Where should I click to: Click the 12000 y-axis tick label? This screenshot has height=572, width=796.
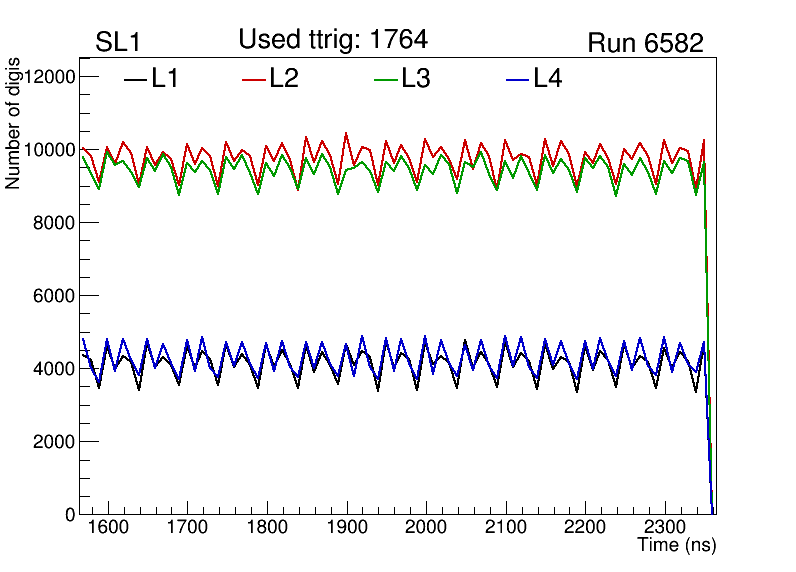[x=49, y=77]
